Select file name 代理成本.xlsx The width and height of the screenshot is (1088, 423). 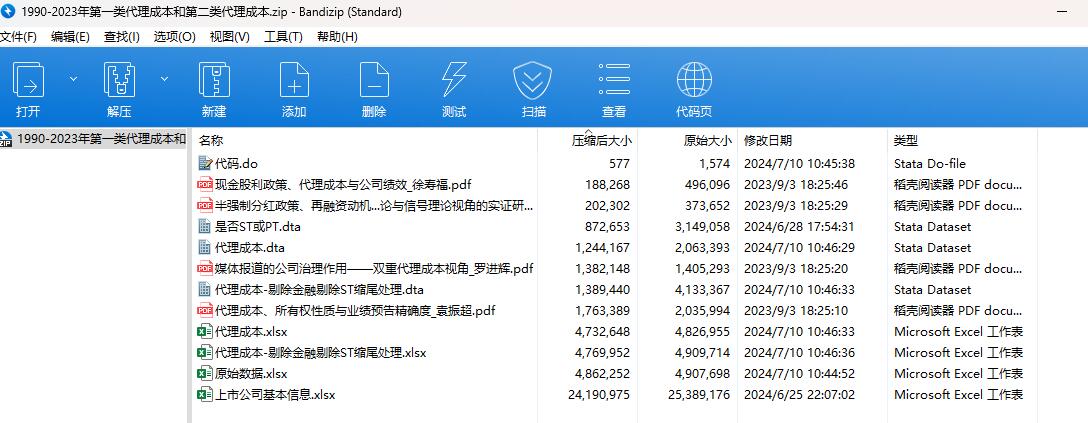pyautogui.click(x=250, y=331)
